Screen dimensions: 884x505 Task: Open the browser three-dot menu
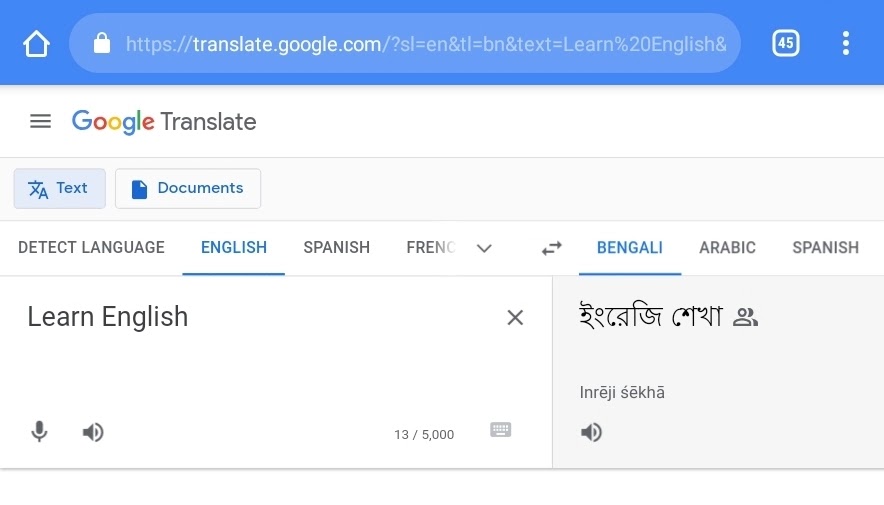click(x=846, y=43)
